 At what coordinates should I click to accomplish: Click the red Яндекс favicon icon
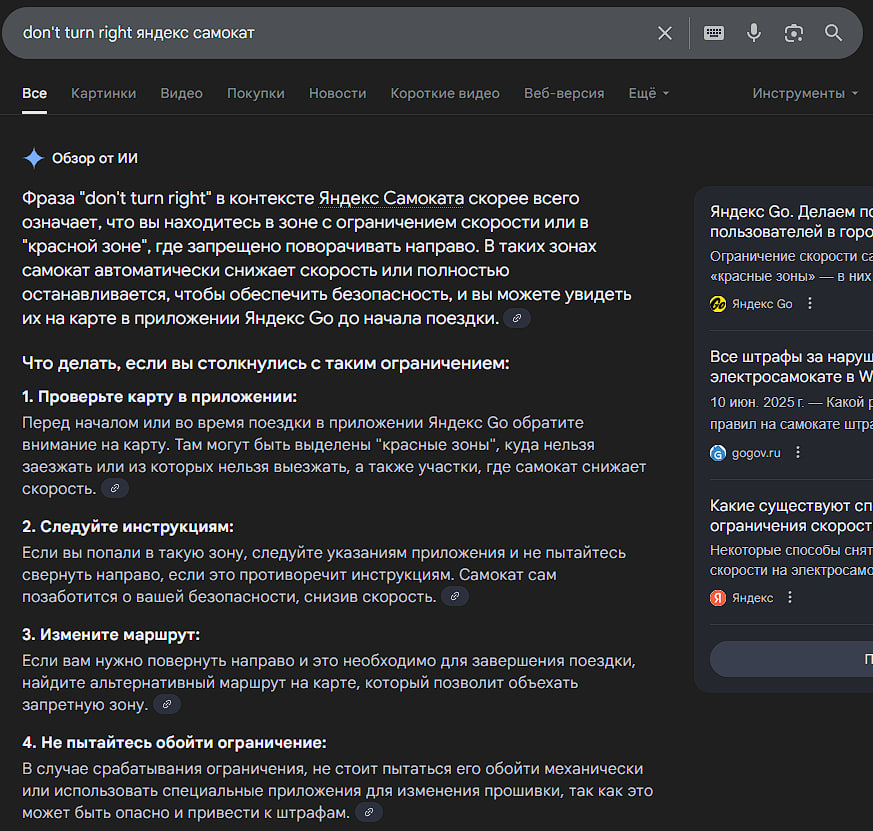[x=718, y=598]
